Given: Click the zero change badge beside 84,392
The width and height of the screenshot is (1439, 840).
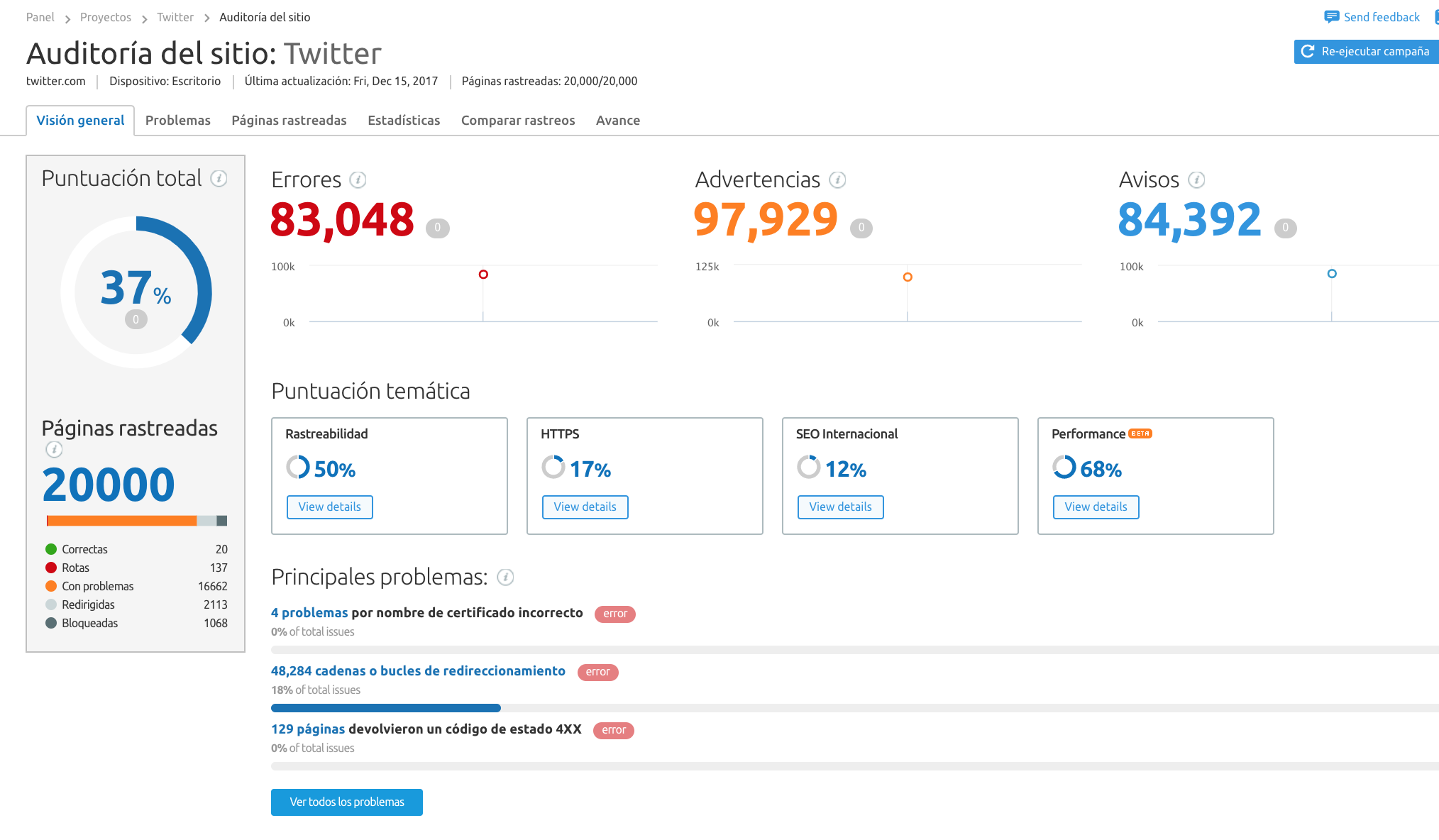Looking at the screenshot, I should [1285, 228].
